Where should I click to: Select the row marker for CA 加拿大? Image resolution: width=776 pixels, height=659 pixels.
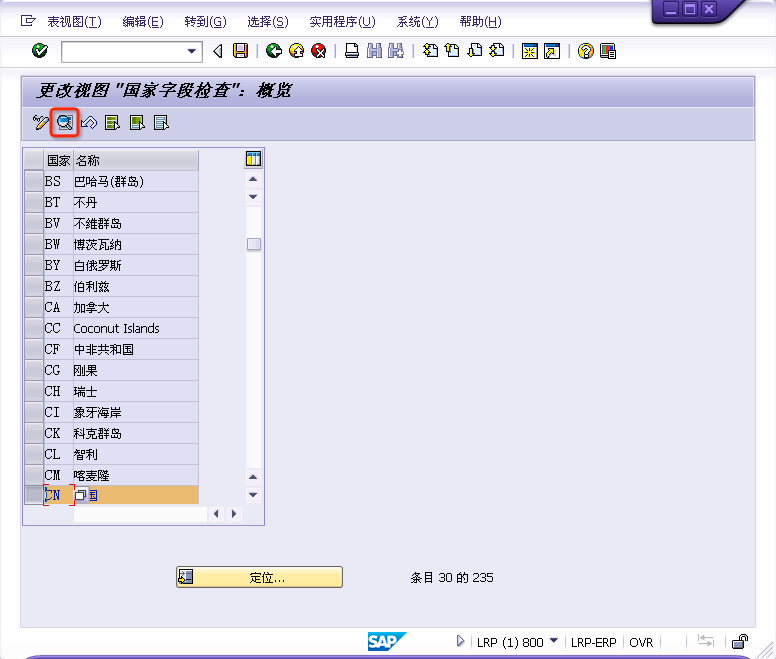34,307
